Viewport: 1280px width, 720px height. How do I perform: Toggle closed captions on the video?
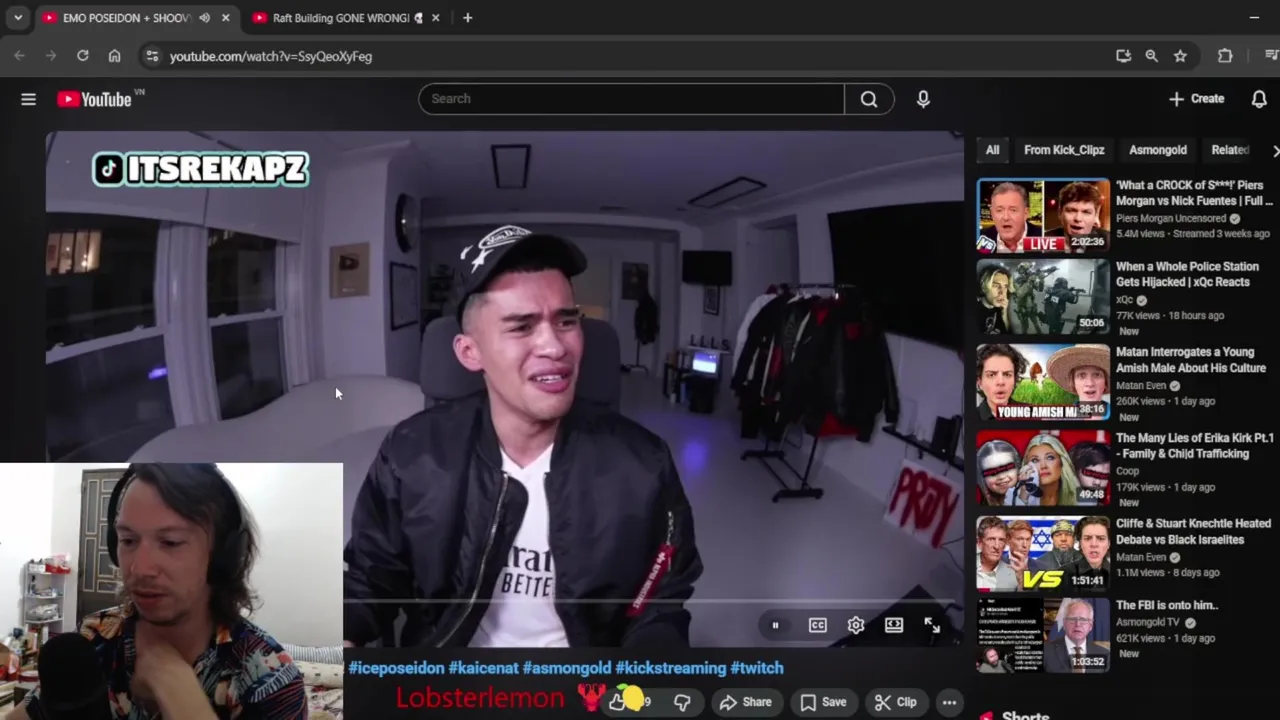818,625
